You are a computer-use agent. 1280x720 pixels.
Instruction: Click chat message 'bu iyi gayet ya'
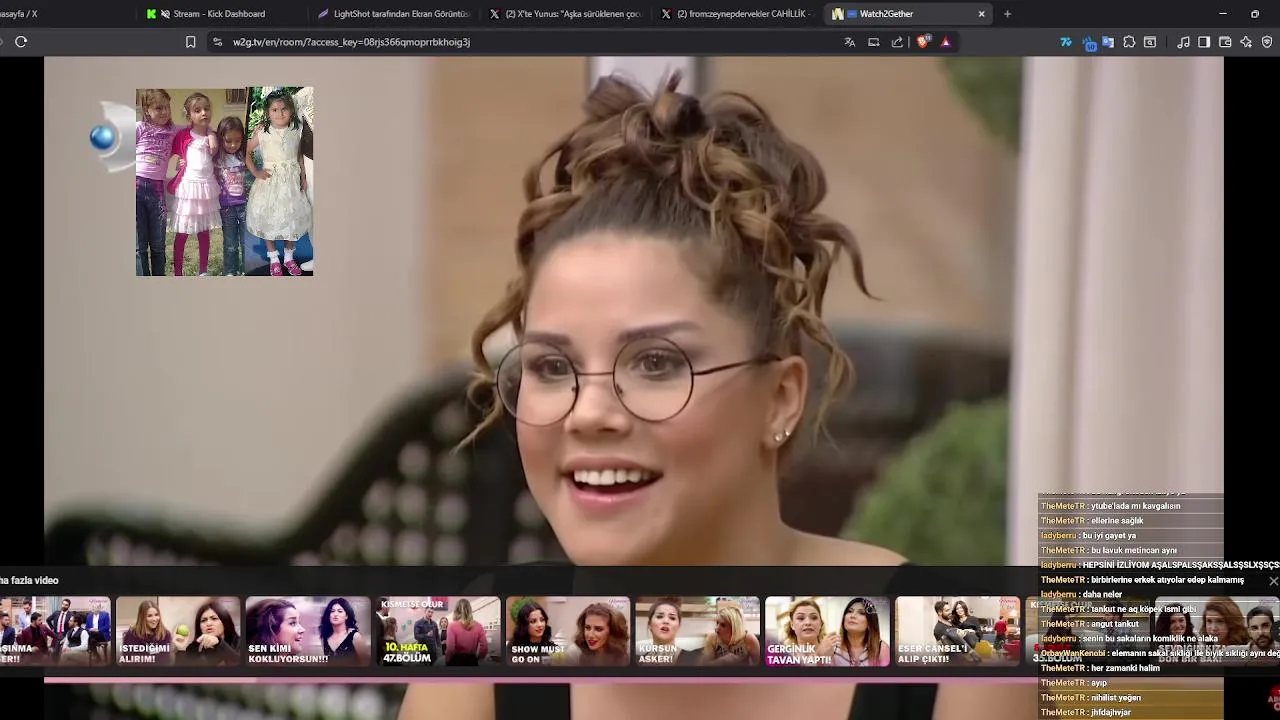1109,536
